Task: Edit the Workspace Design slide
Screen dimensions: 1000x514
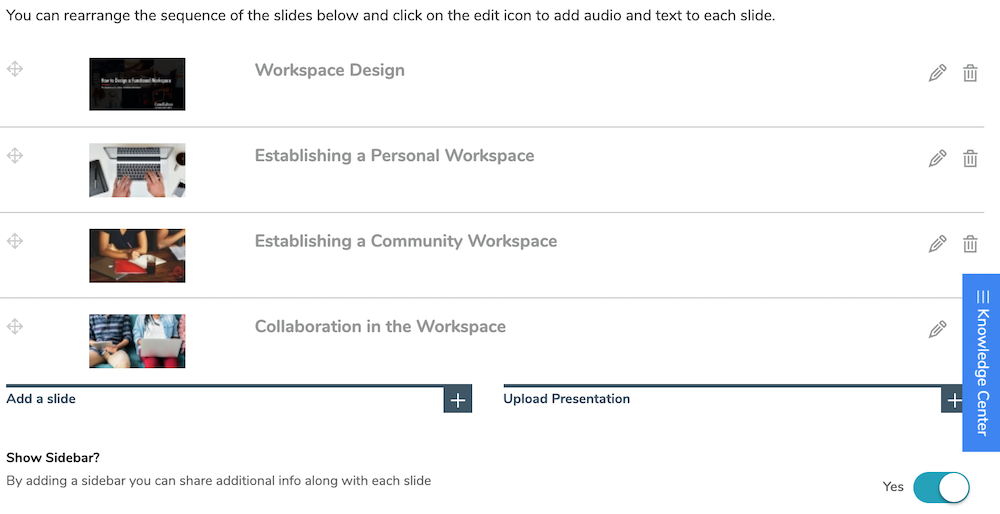Action: (x=938, y=73)
